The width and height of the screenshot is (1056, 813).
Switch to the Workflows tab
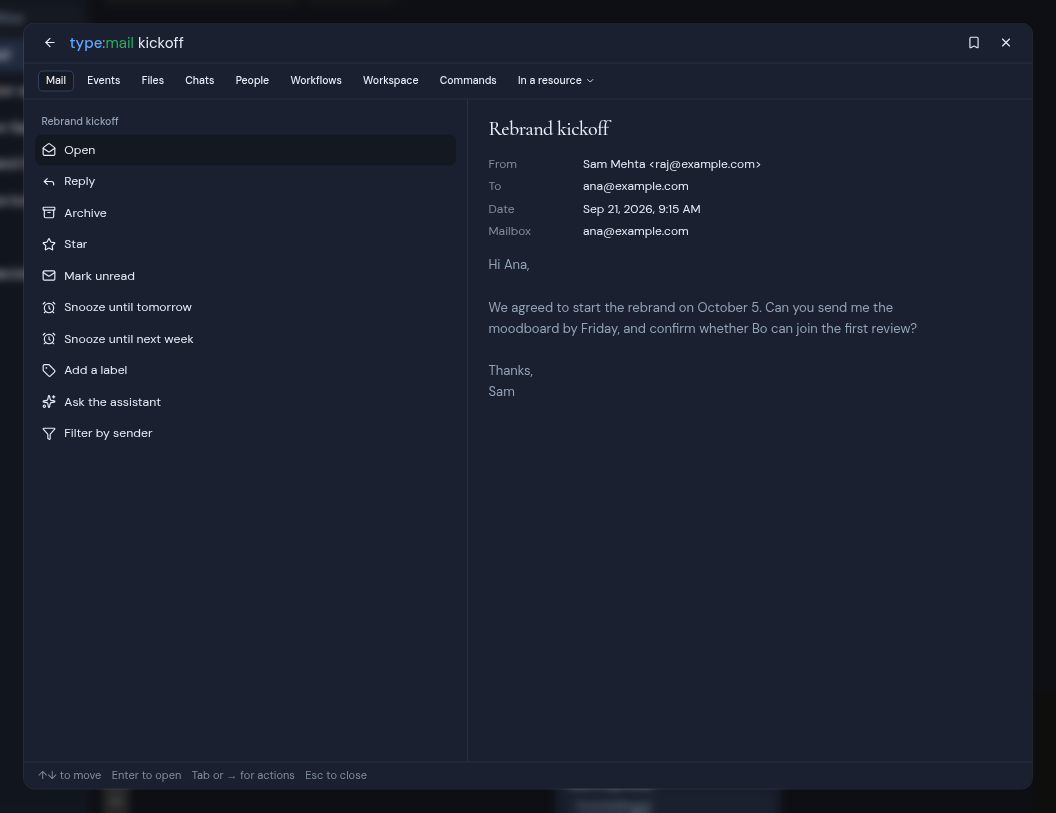click(x=316, y=80)
